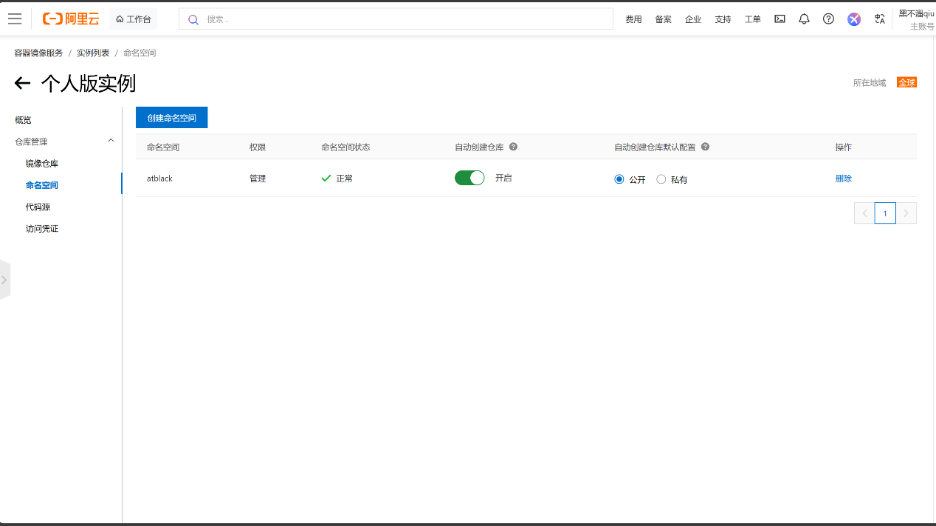This screenshot has width=936, height=526.
Task: Go to 容器镜像服务 breadcrumb
Action: pyautogui.click(x=39, y=53)
